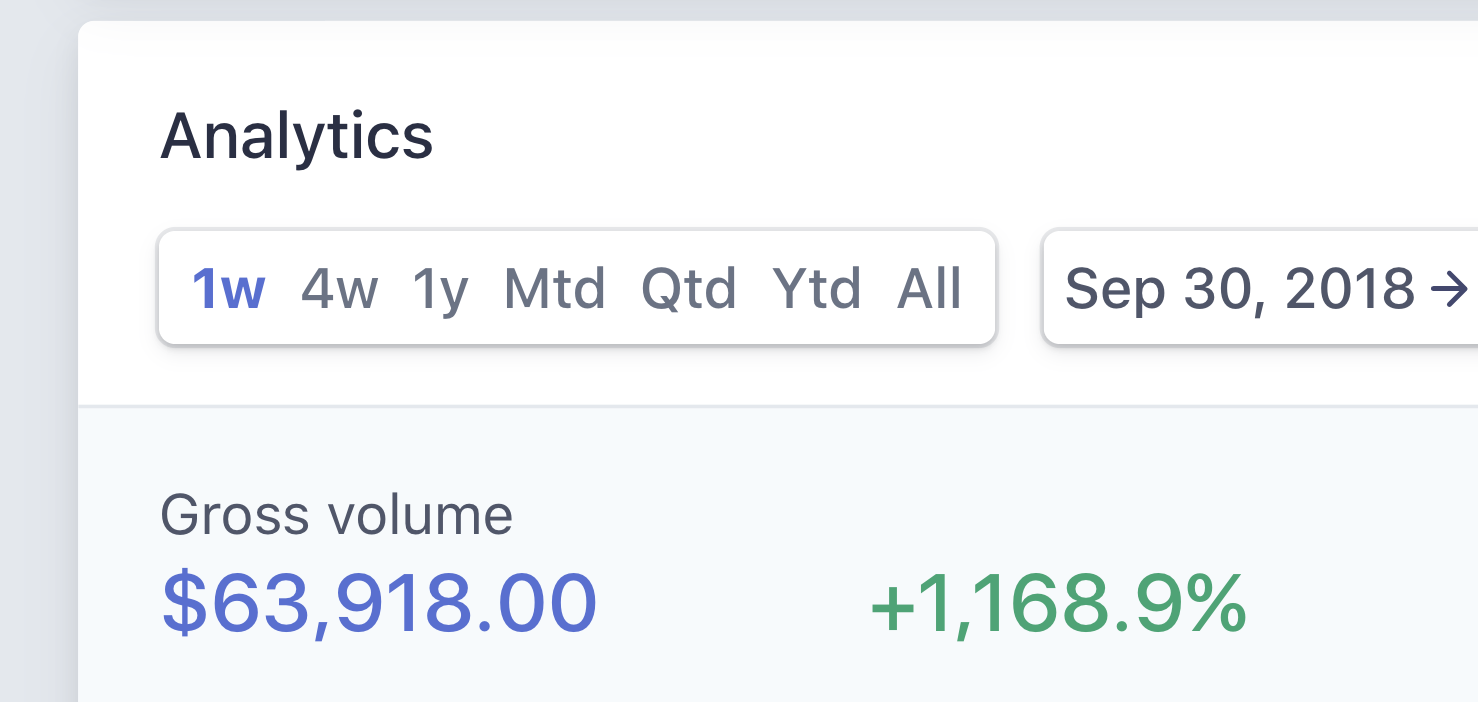1478x702 pixels.
Task: Pick the Ytd time range
Action: pos(816,289)
